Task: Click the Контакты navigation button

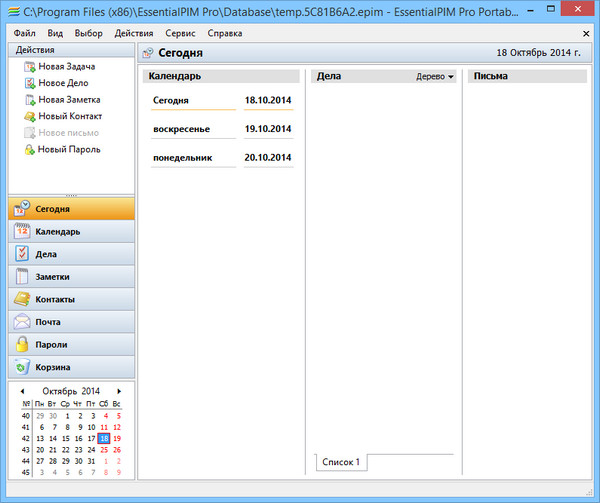Action: [70, 300]
